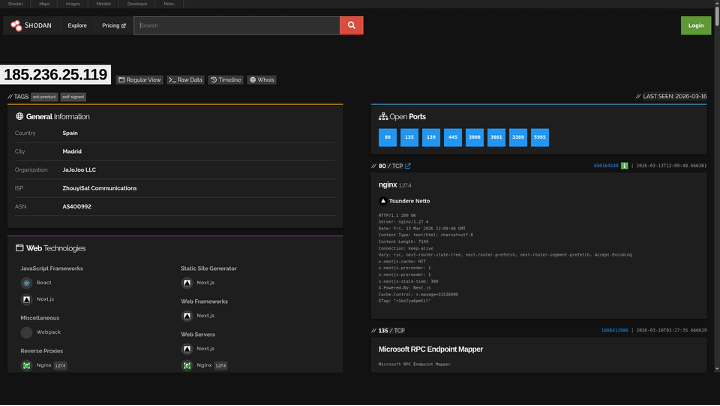Screen dimensions: 720x406
Task: Click the React framework icon
Action: tap(27, 283)
